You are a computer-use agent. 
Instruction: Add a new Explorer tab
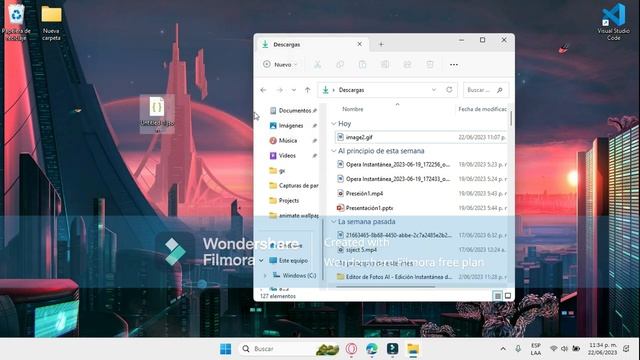click(x=381, y=44)
